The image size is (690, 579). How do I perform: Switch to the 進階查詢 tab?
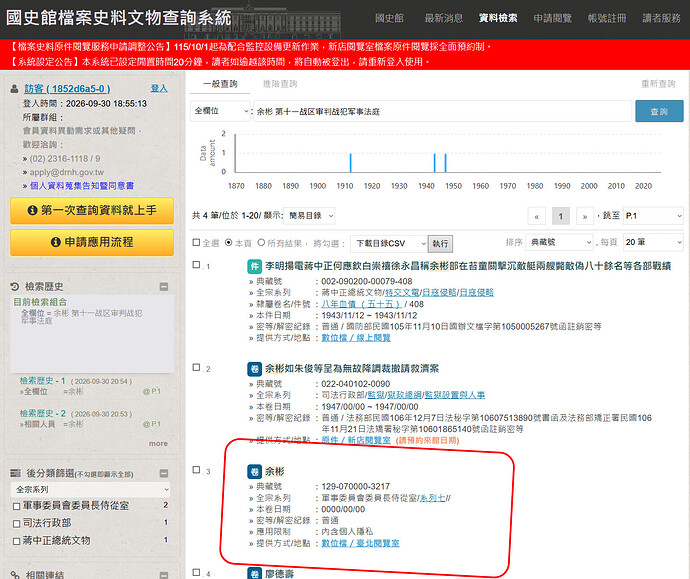280,84
